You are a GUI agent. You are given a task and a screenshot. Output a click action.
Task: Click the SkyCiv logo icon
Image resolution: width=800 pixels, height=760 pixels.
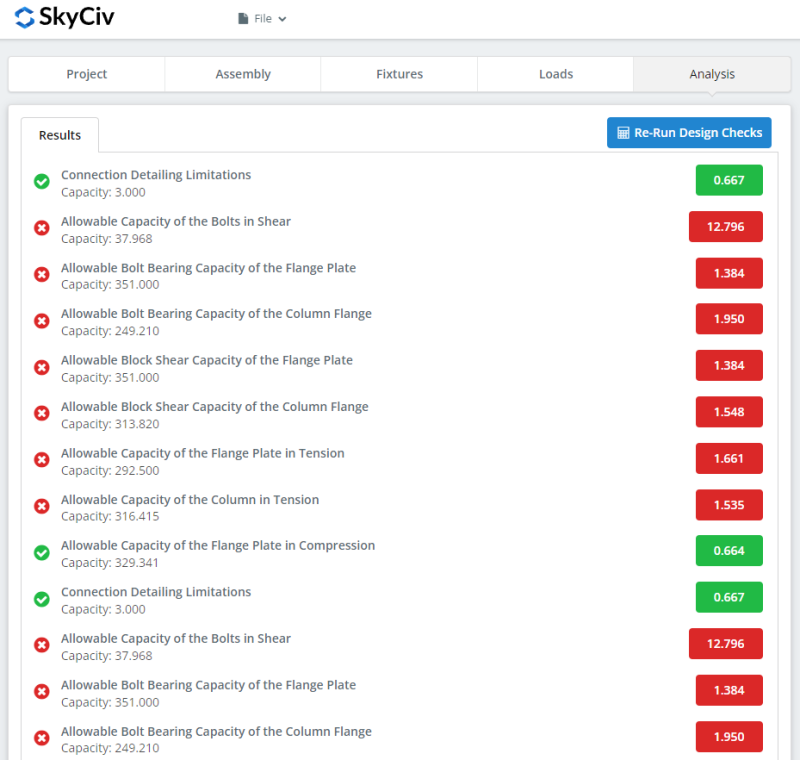[x=25, y=18]
